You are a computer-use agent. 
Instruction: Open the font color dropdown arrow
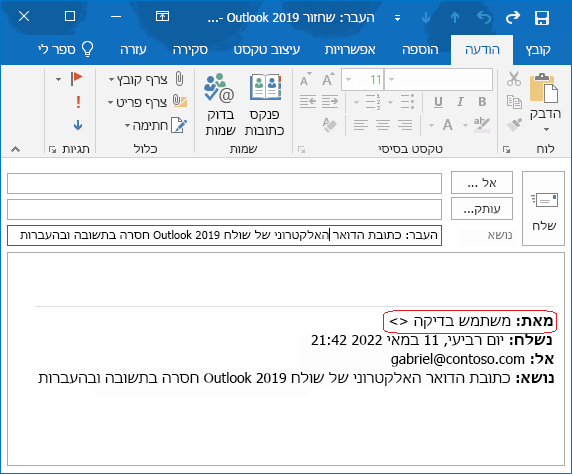point(431,126)
